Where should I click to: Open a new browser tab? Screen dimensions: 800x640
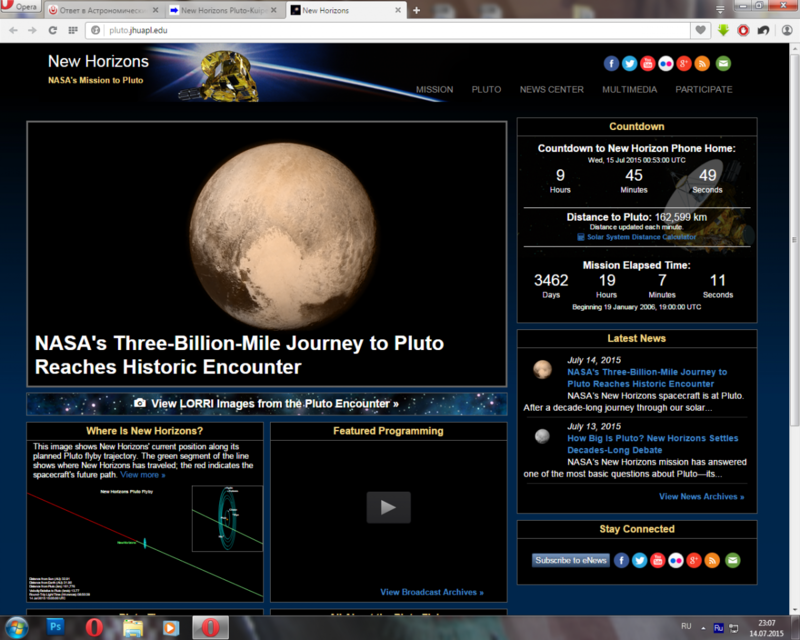tap(416, 10)
